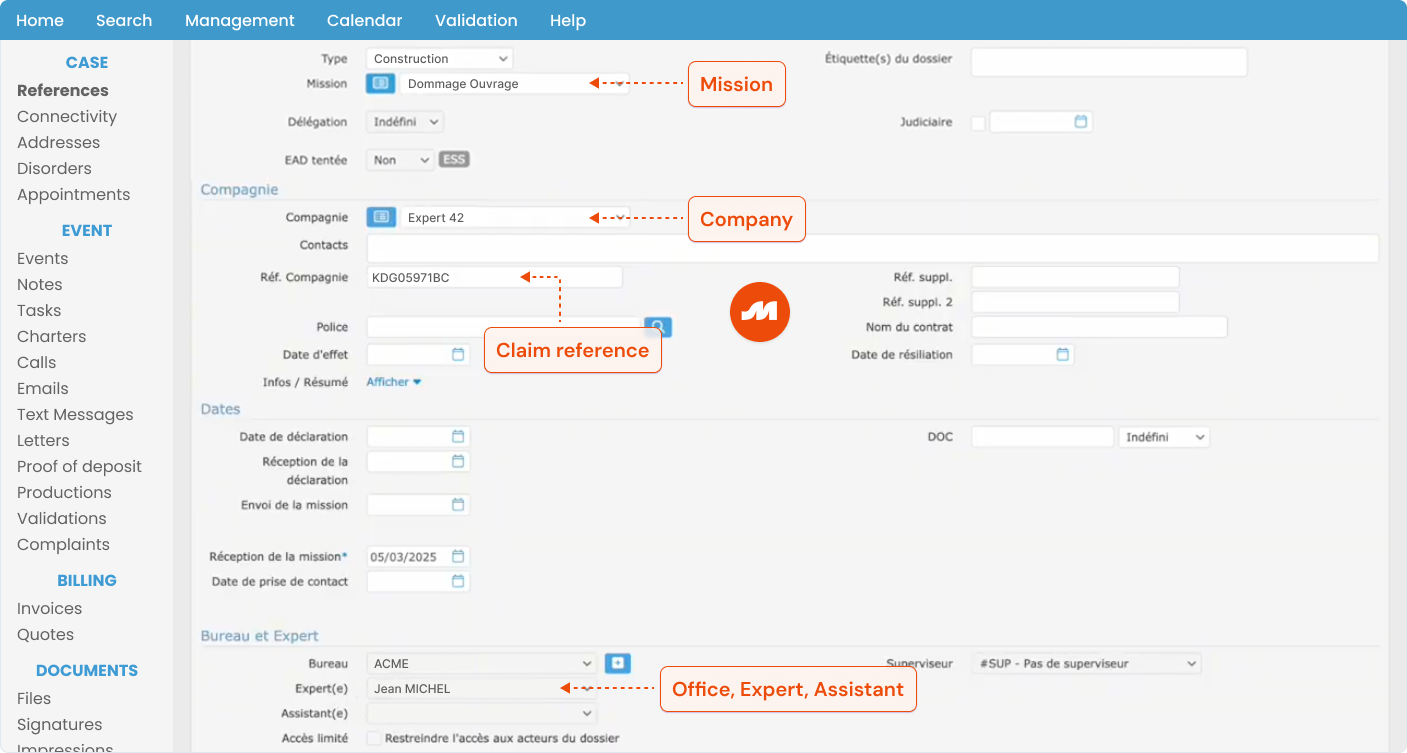This screenshot has width=1407, height=753.
Task: Open the Help menu
Action: pos(568,20)
